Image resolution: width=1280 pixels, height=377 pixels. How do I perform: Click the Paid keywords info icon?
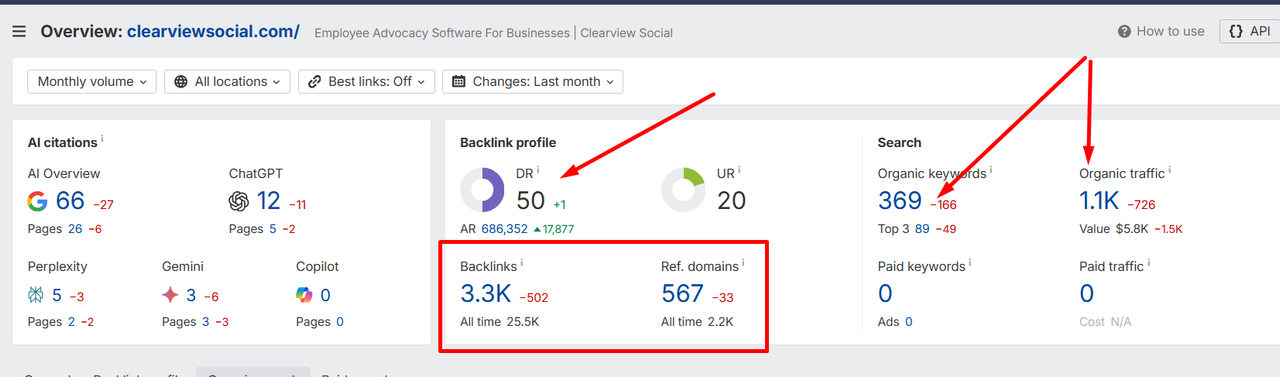970,263
